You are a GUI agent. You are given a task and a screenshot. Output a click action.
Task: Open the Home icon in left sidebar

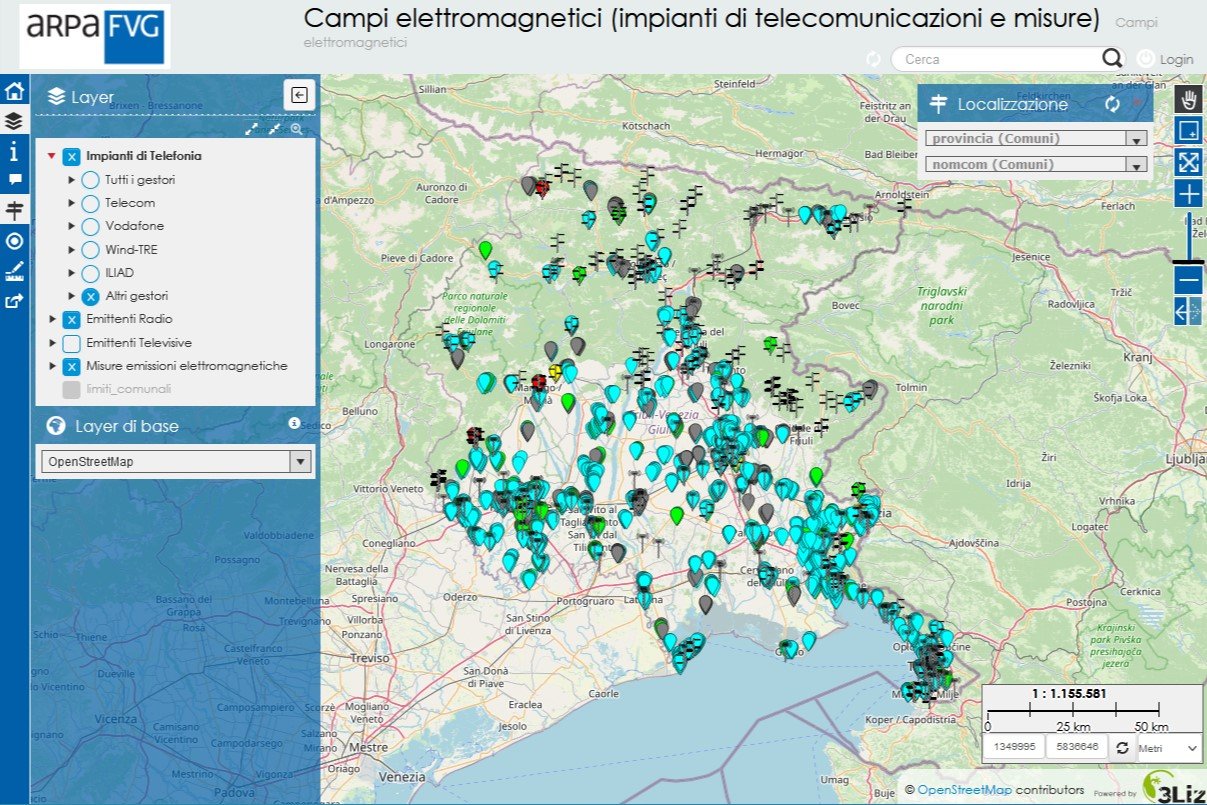(14, 92)
